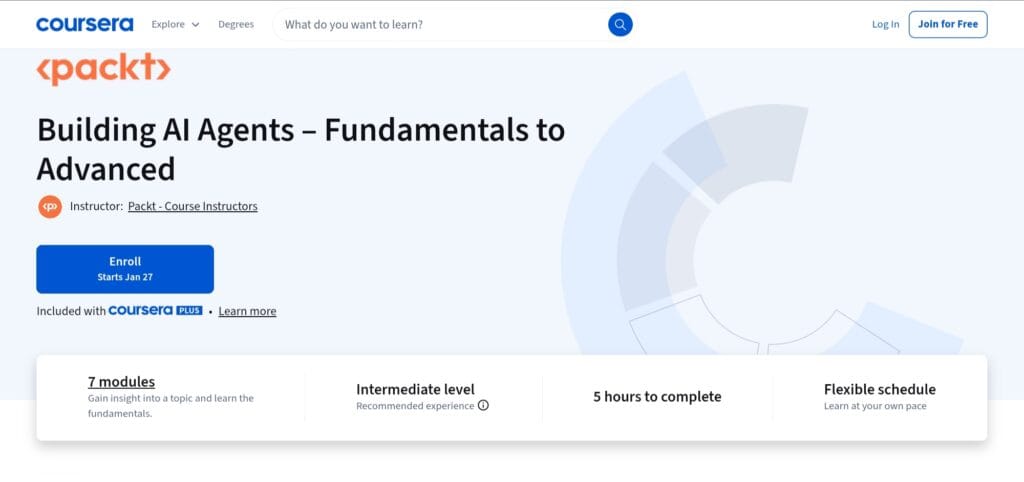1024x482 pixels.
Task: Click the '5 hours to complete' text
Action: click(x=657, y=397)
